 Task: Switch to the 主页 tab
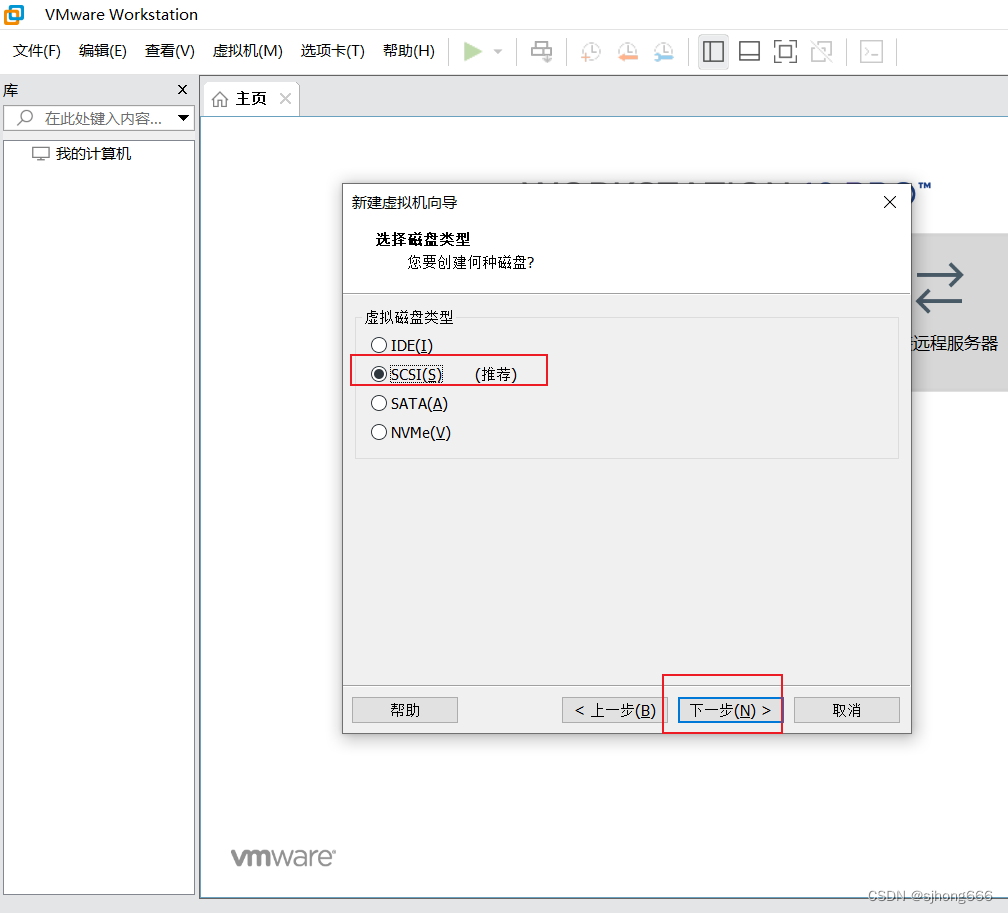[251, 99]
